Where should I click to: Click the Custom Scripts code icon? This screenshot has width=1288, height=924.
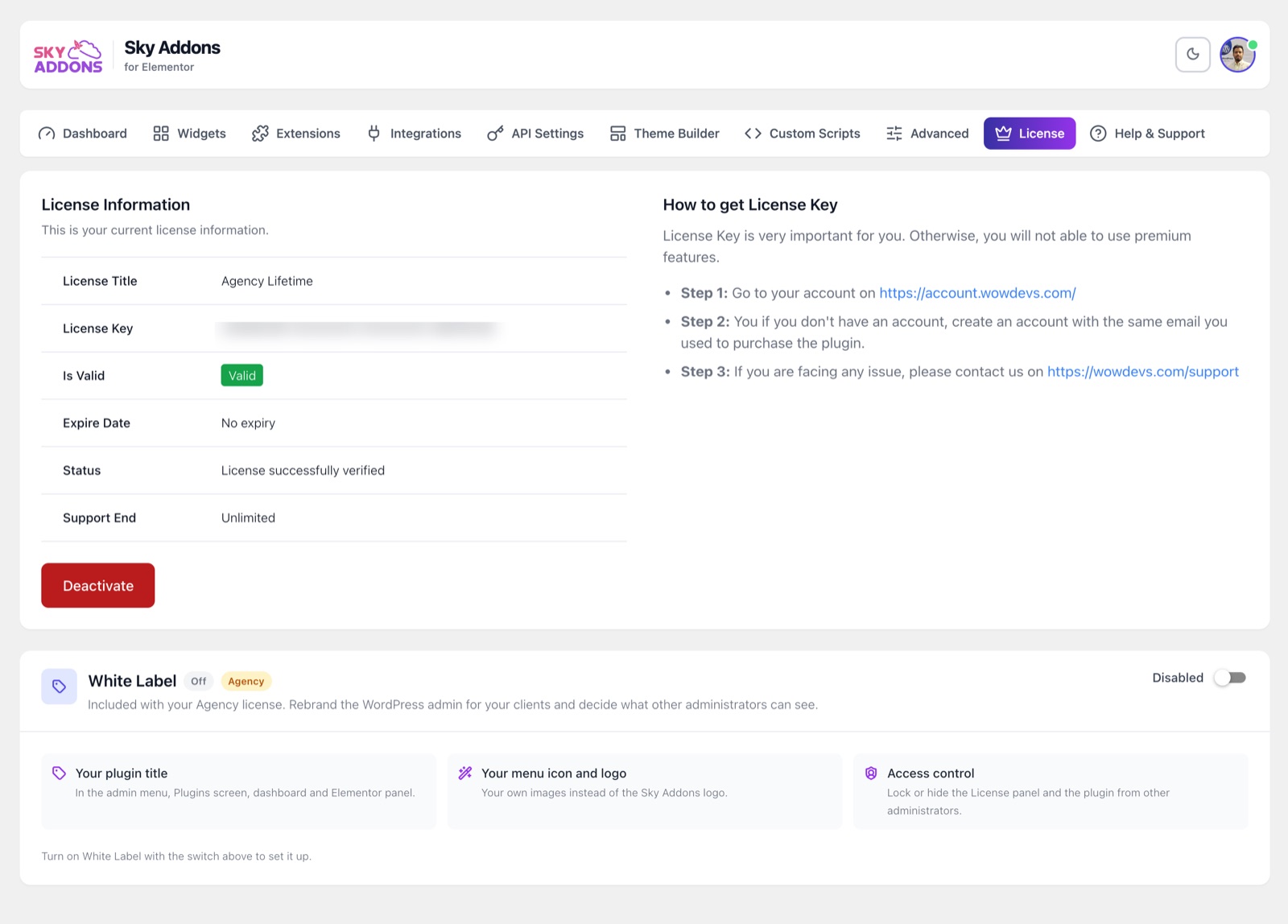pyautogui.click(x=753, y=134)
